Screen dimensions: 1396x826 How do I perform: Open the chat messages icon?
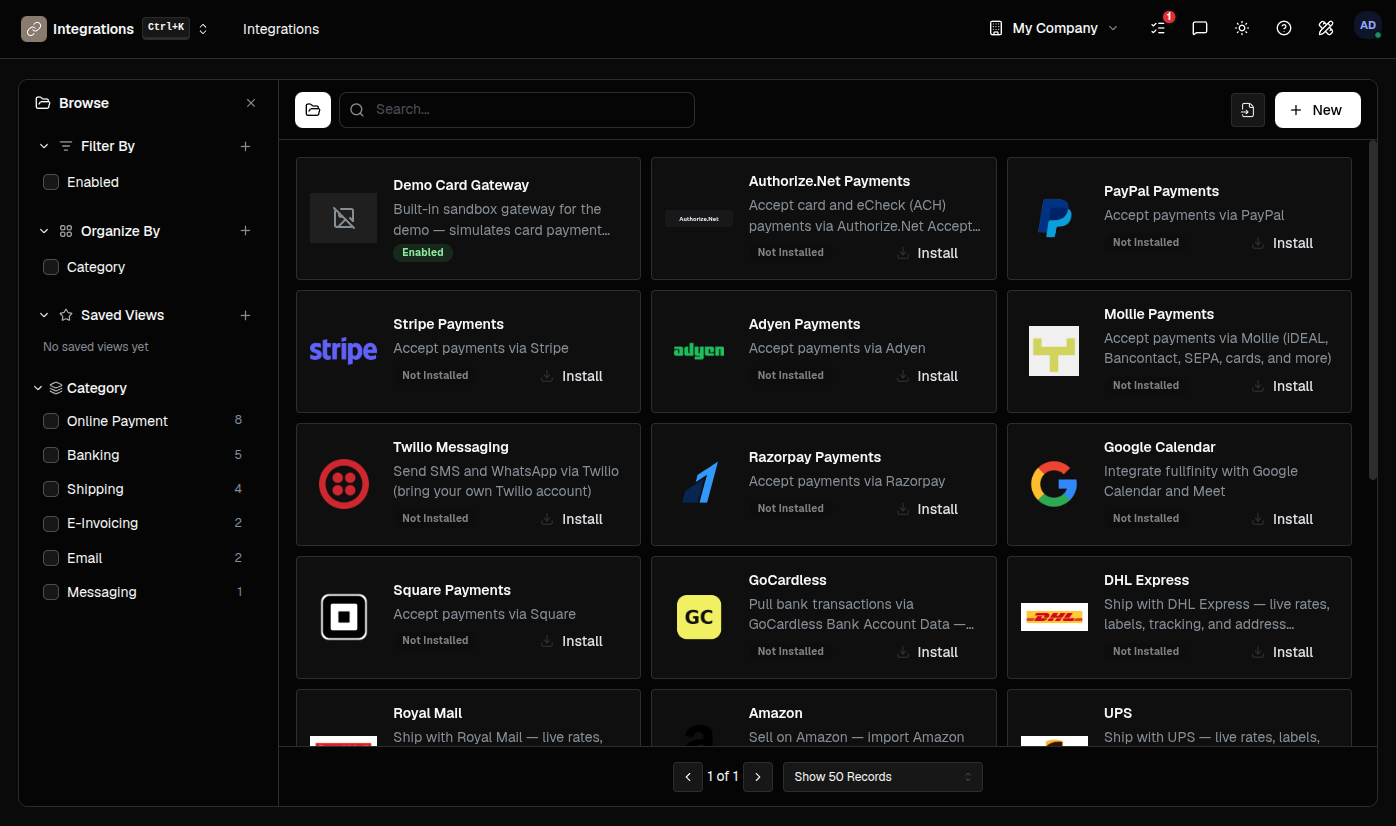(x=1200, y=28)
